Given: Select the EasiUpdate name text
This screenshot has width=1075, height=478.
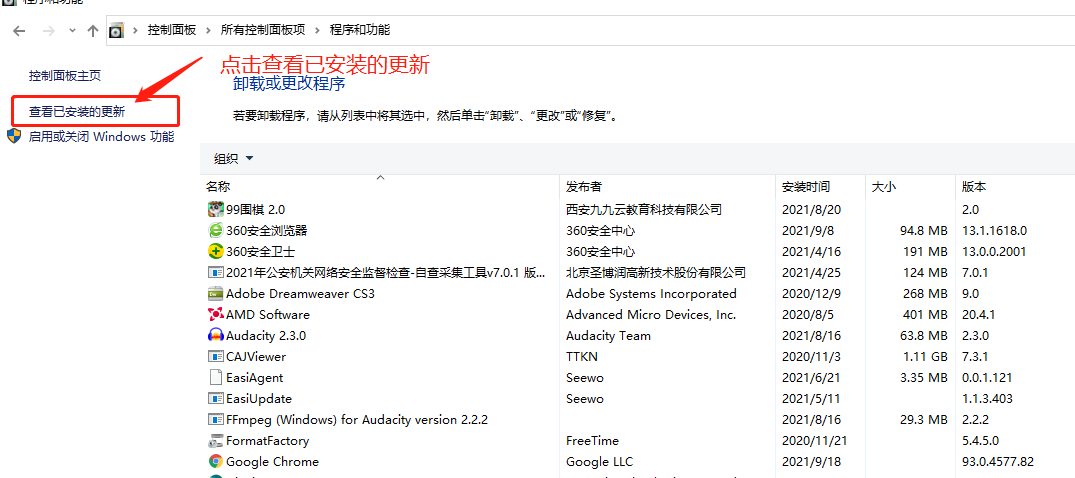Looking at the screenshot, I should (x=258, y=399).
